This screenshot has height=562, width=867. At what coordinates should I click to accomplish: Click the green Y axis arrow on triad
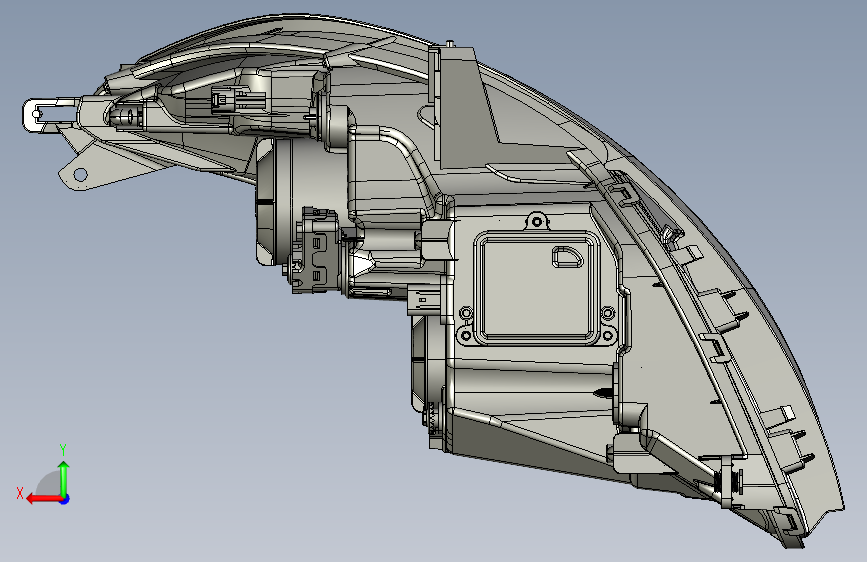(x=64, y=479)
